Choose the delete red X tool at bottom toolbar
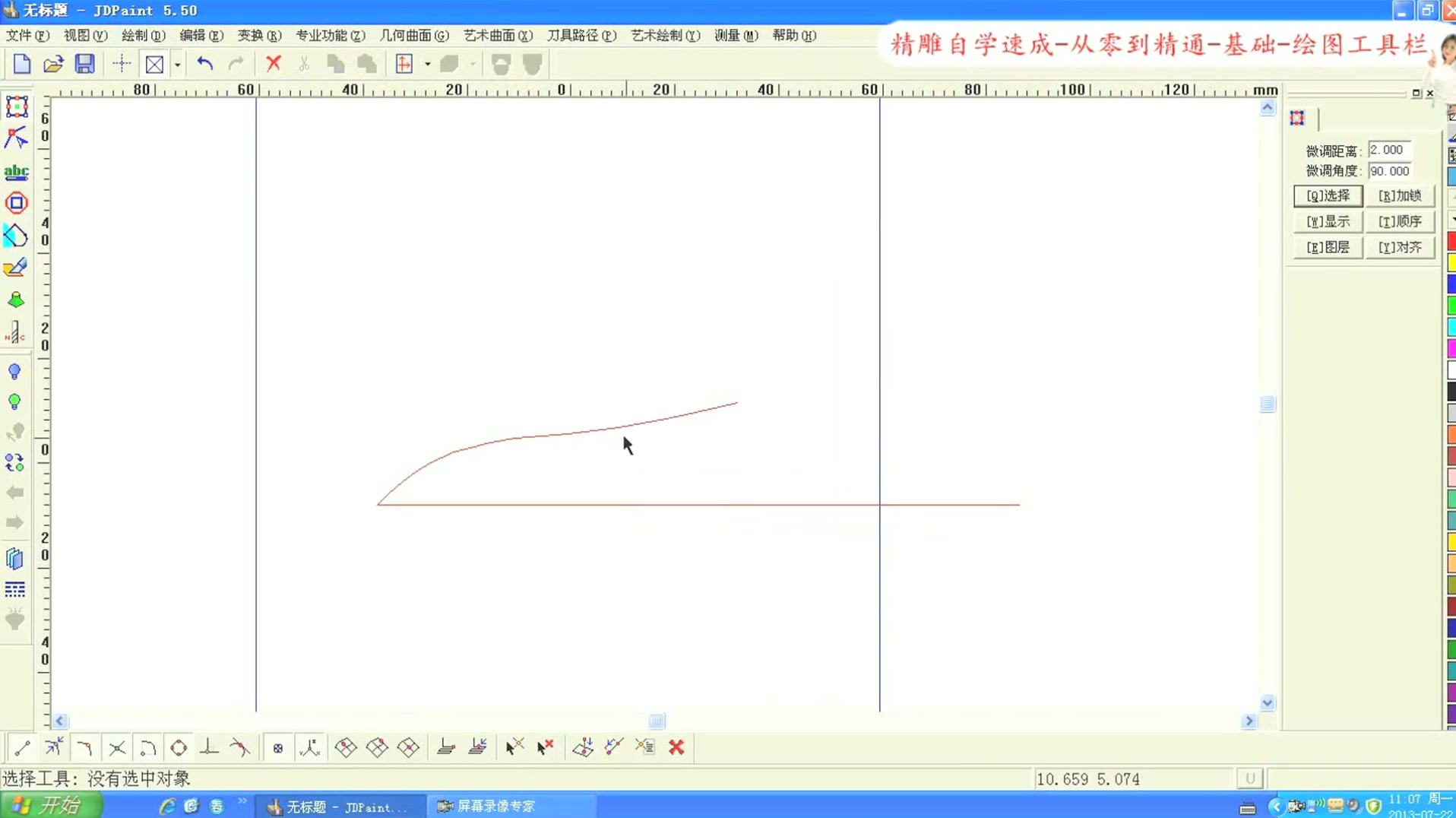This screenshot has height=818, width=1456. [x=676, y=748]
